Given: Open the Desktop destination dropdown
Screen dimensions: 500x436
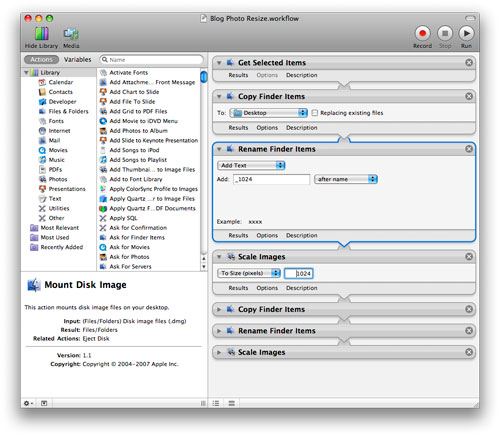Looking at the screenshot, I should (268, 113).
